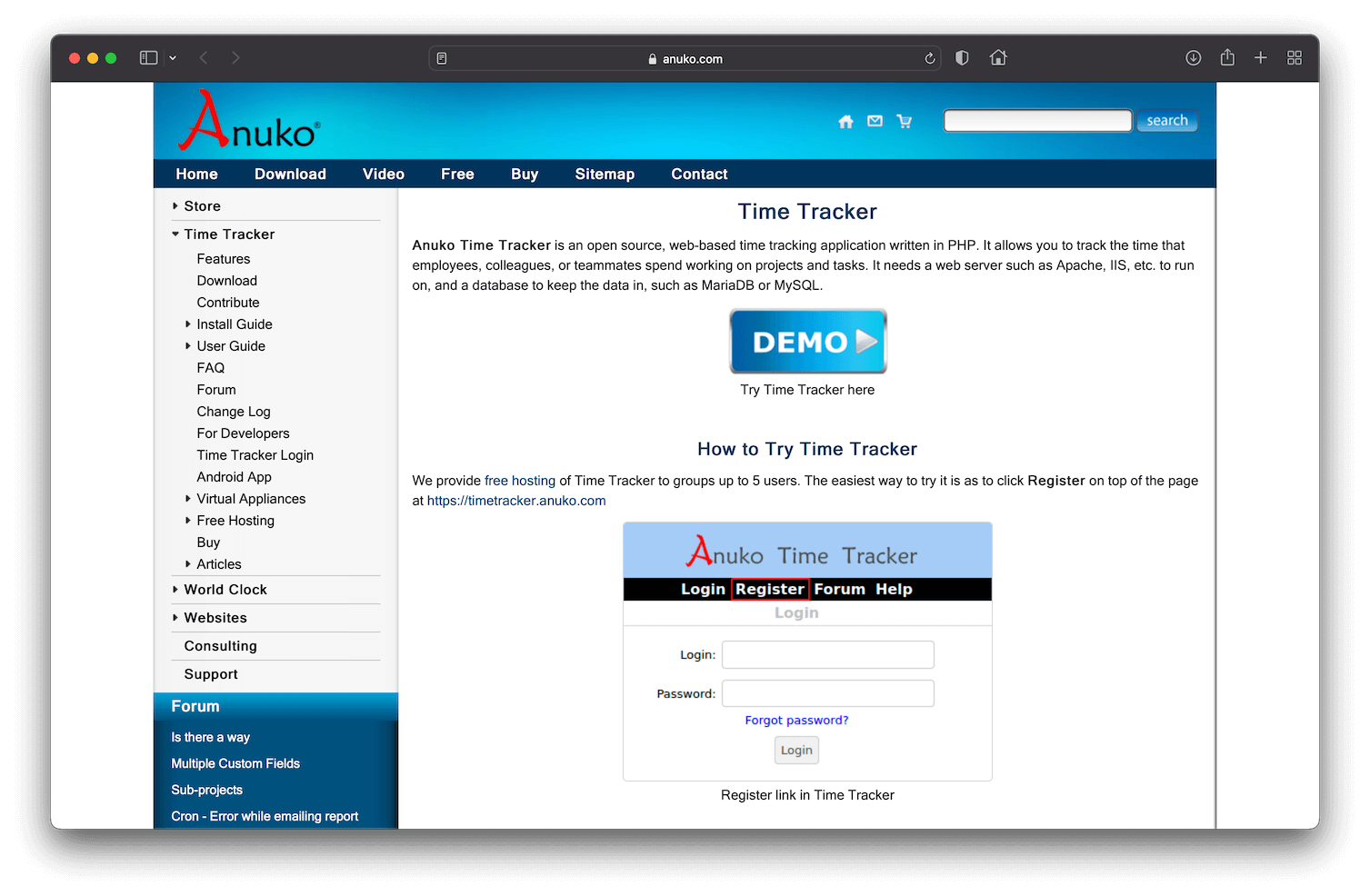Open the envelope contact icon in header
This screenshot has width=1370, height=896.
[875, 121]
